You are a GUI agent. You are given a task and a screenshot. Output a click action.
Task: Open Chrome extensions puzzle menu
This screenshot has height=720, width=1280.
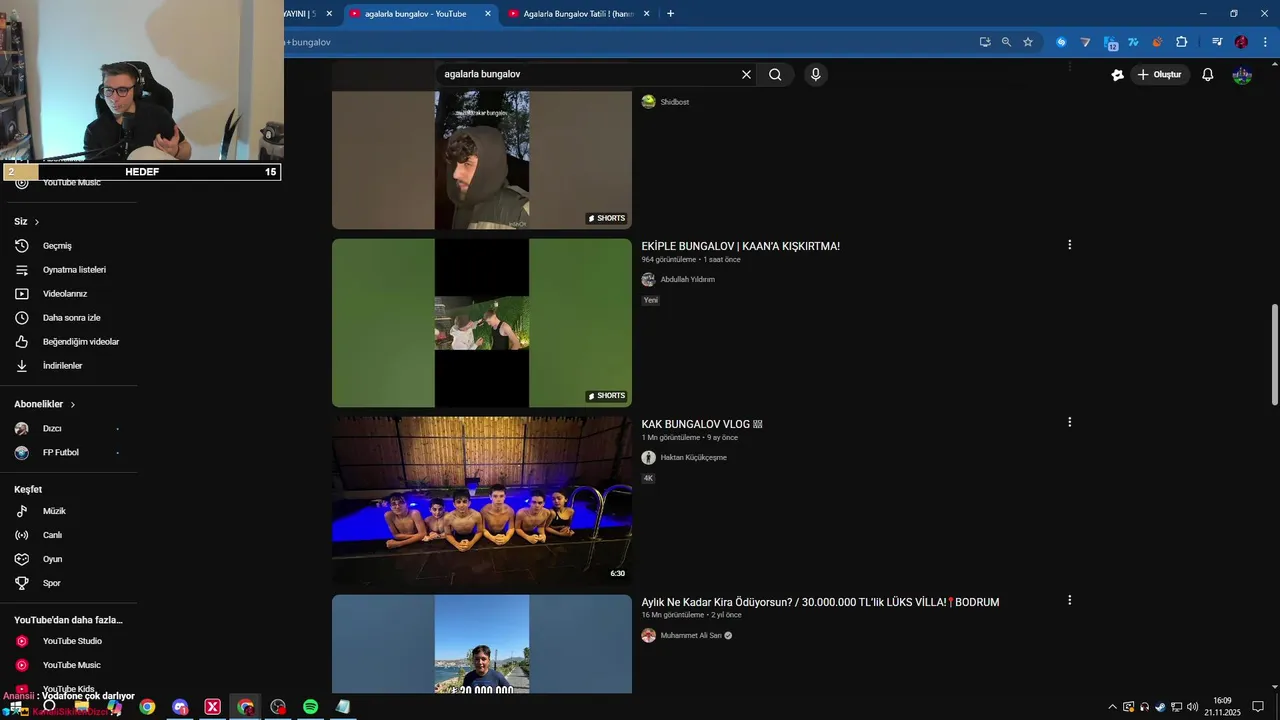(x=1181, y=42)
